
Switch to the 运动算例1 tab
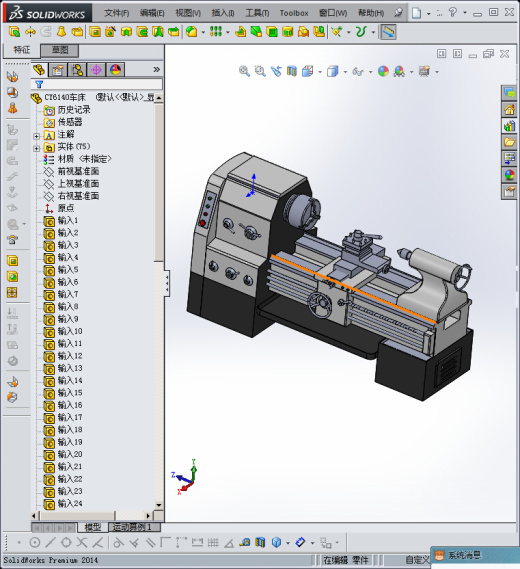pyautogui.click(x=134, y=527)
